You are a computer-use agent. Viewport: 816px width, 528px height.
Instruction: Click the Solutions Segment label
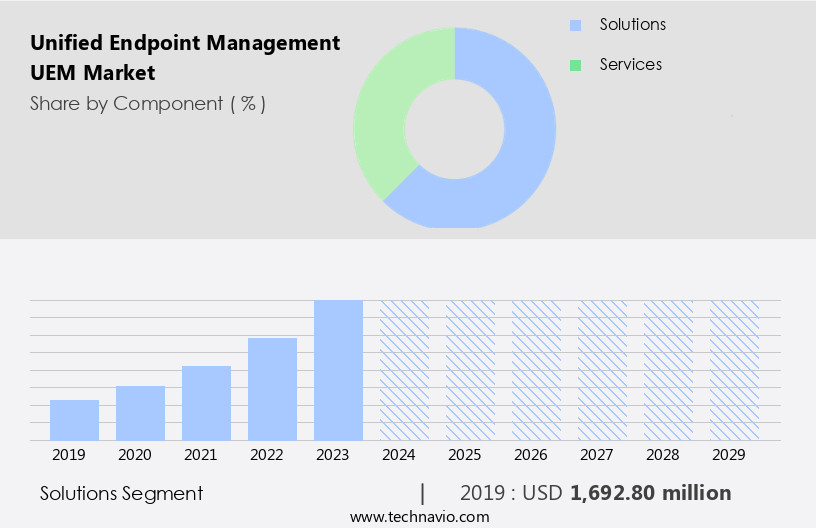click(x=122, y=493)
